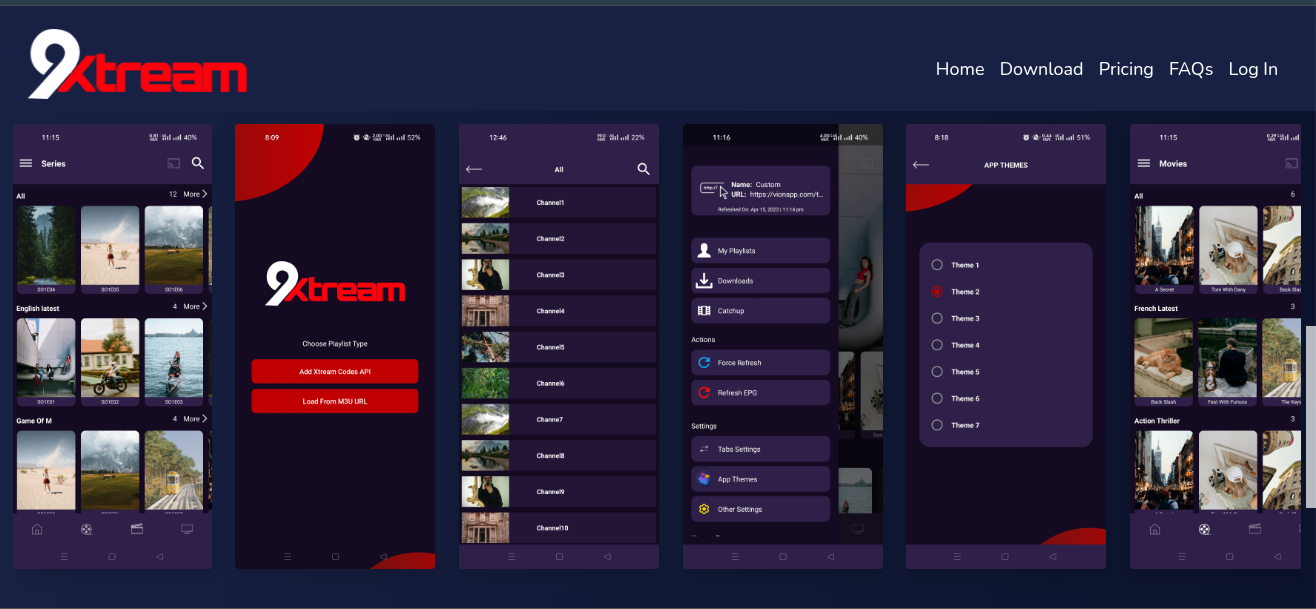Click the Refresh EPG action

point(760,393)
